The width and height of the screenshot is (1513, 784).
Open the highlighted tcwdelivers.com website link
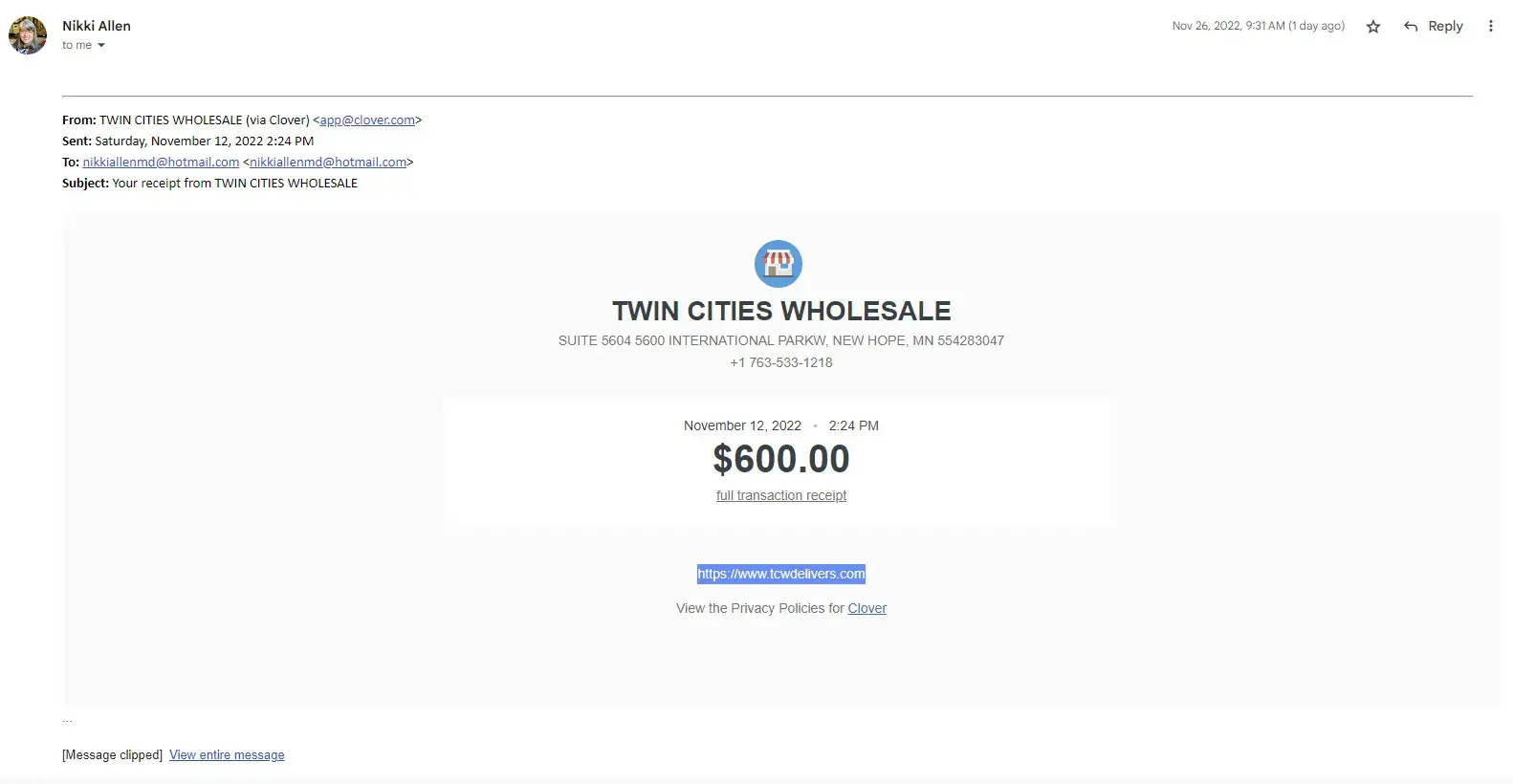click(x=781, y=574)
